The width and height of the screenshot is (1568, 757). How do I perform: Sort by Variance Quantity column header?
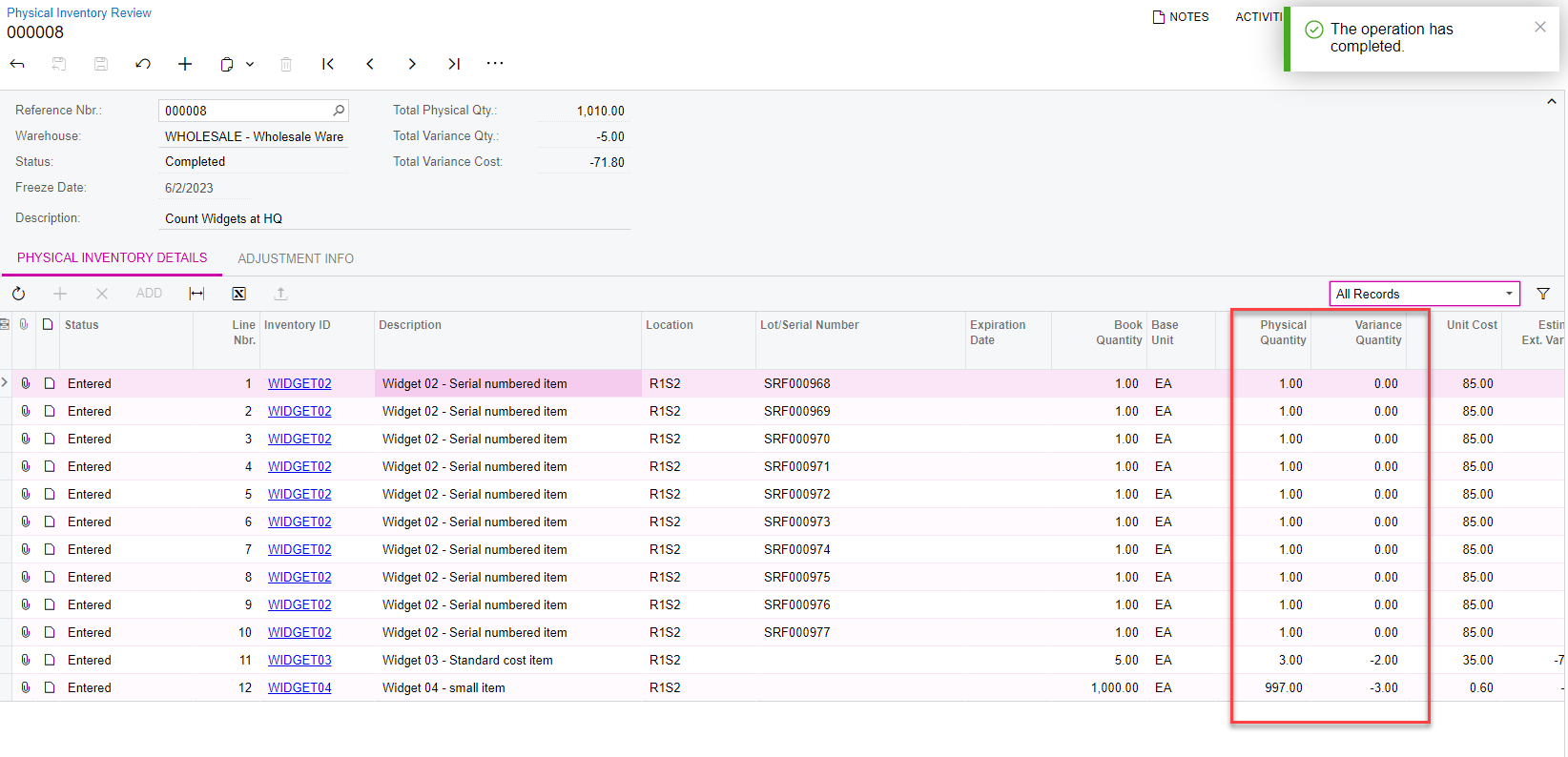[1378, 333]
